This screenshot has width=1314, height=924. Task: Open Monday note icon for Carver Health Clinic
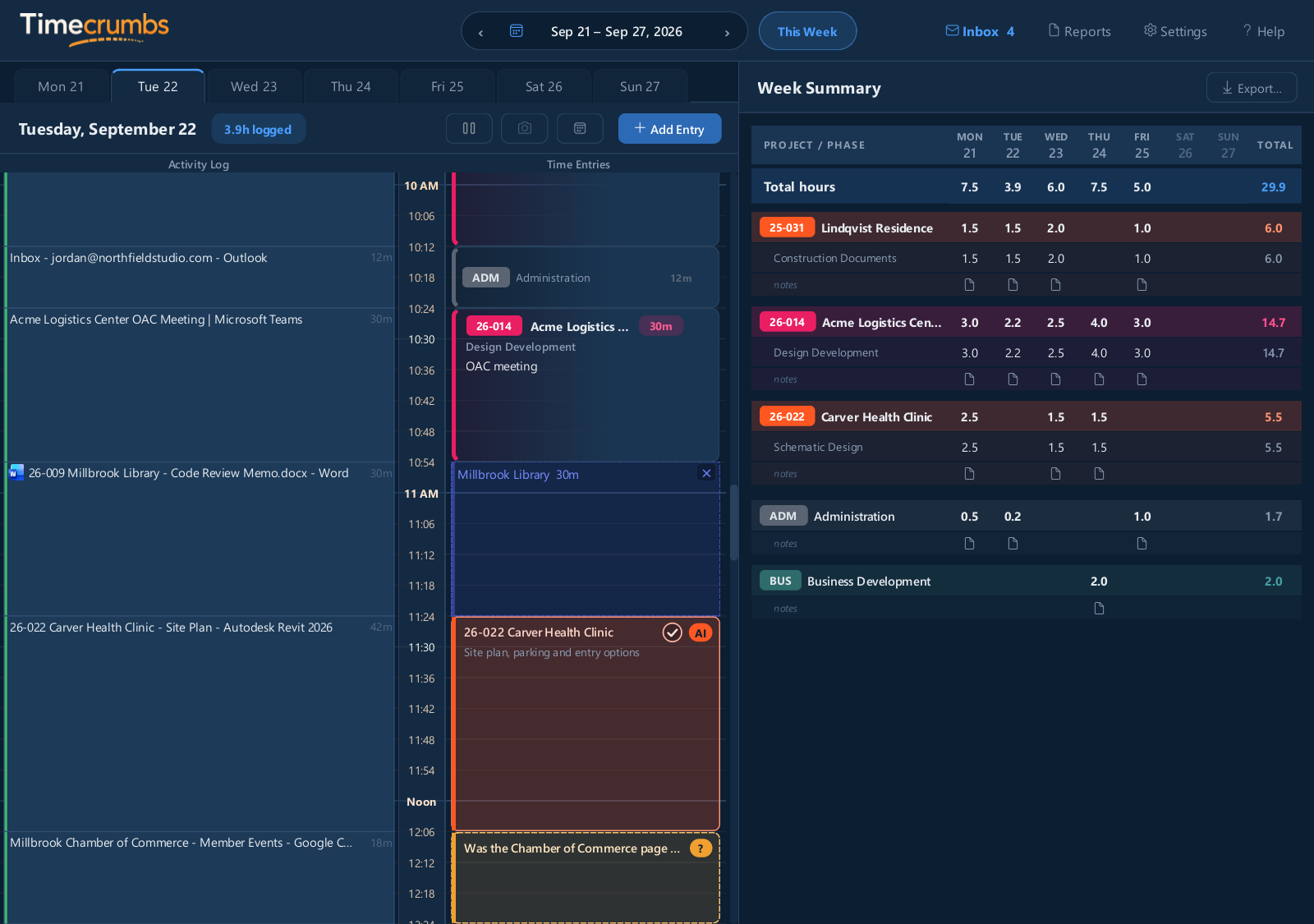tap(970, 474)
